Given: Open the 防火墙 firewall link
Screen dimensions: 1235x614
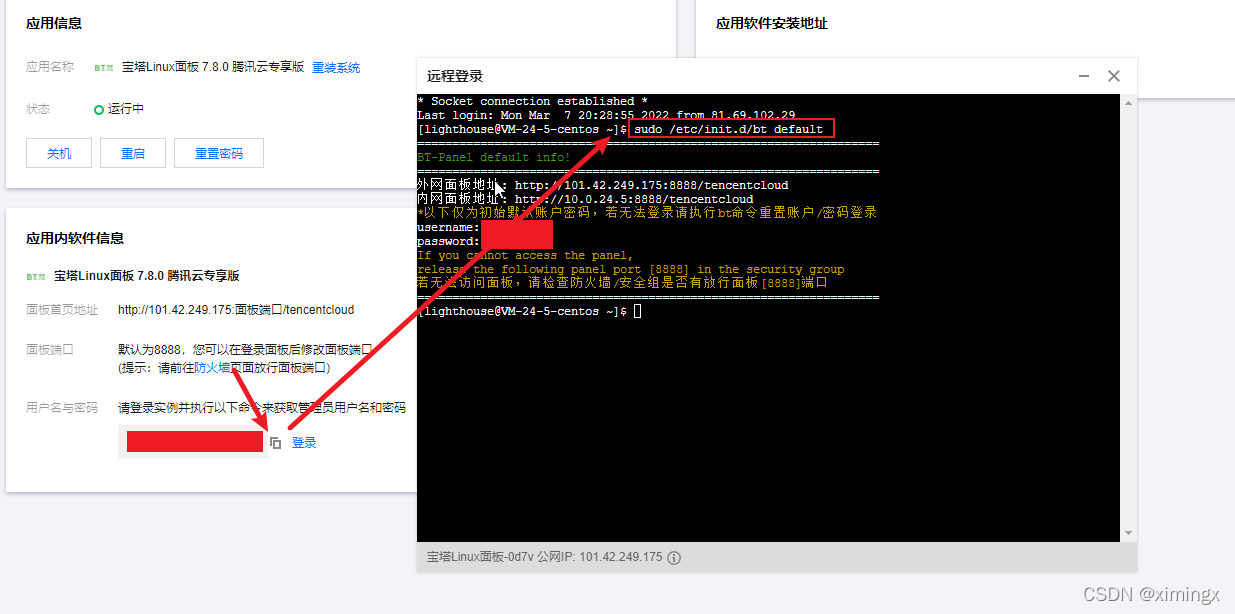Looking at the screenshot, I should 213,367.
